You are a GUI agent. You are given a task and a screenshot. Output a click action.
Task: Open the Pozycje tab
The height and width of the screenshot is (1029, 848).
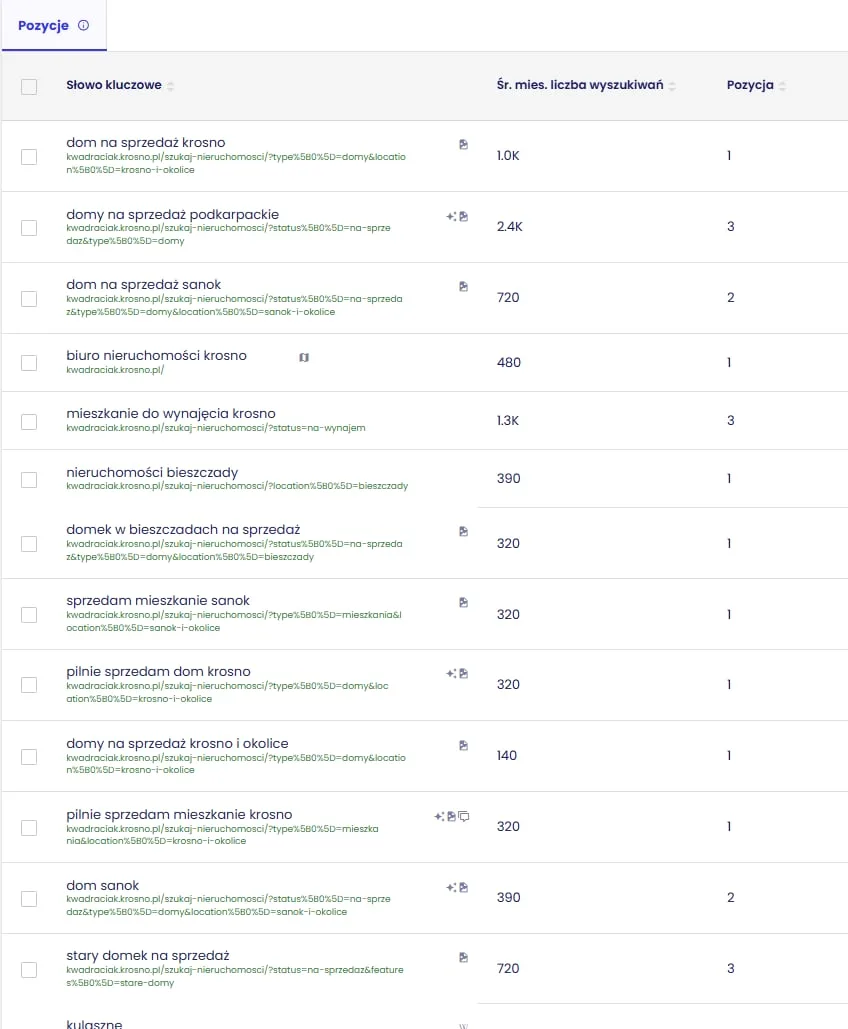(43, 26)
